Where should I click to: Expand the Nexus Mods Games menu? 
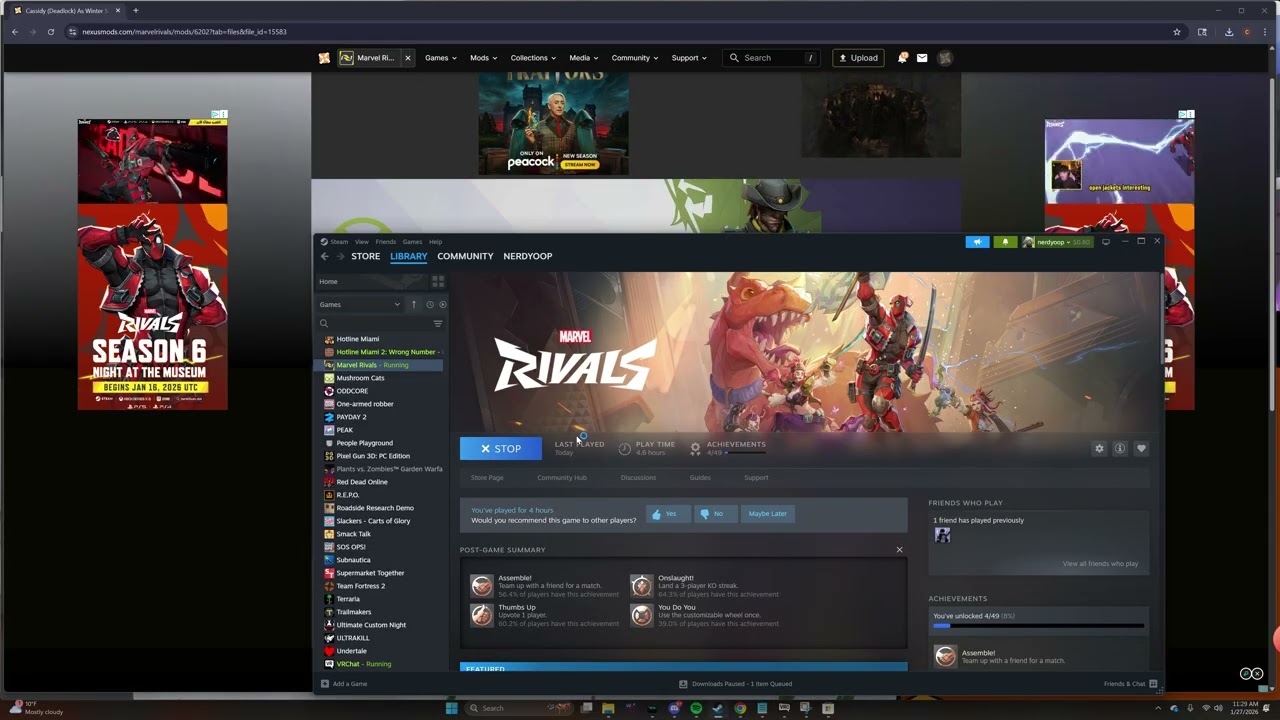(440, 58)
